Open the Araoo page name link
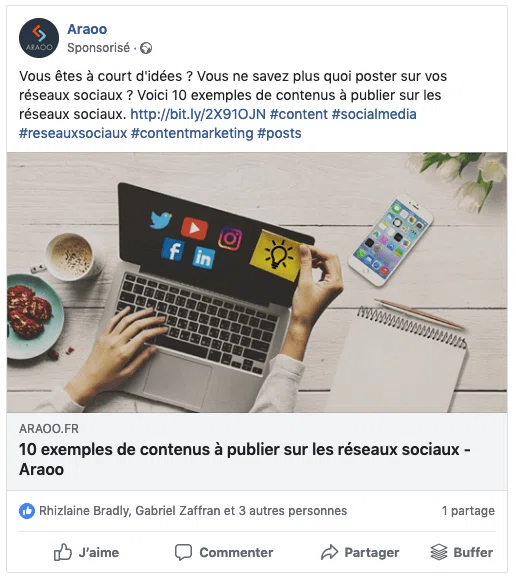516x583 pixels. pyautogui.click(x=87, y=29)
